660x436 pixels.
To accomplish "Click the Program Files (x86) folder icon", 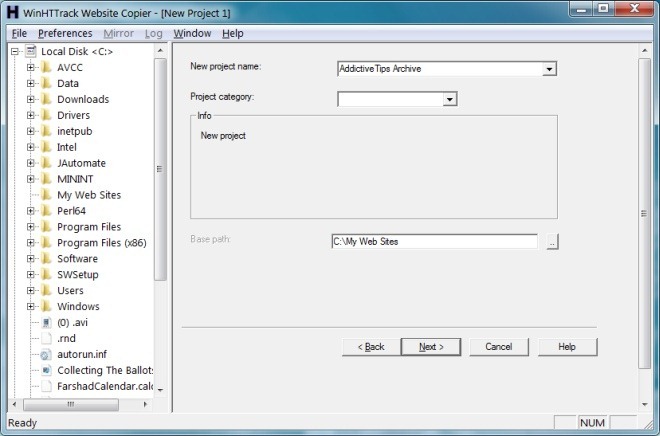I will click(46, 243).
